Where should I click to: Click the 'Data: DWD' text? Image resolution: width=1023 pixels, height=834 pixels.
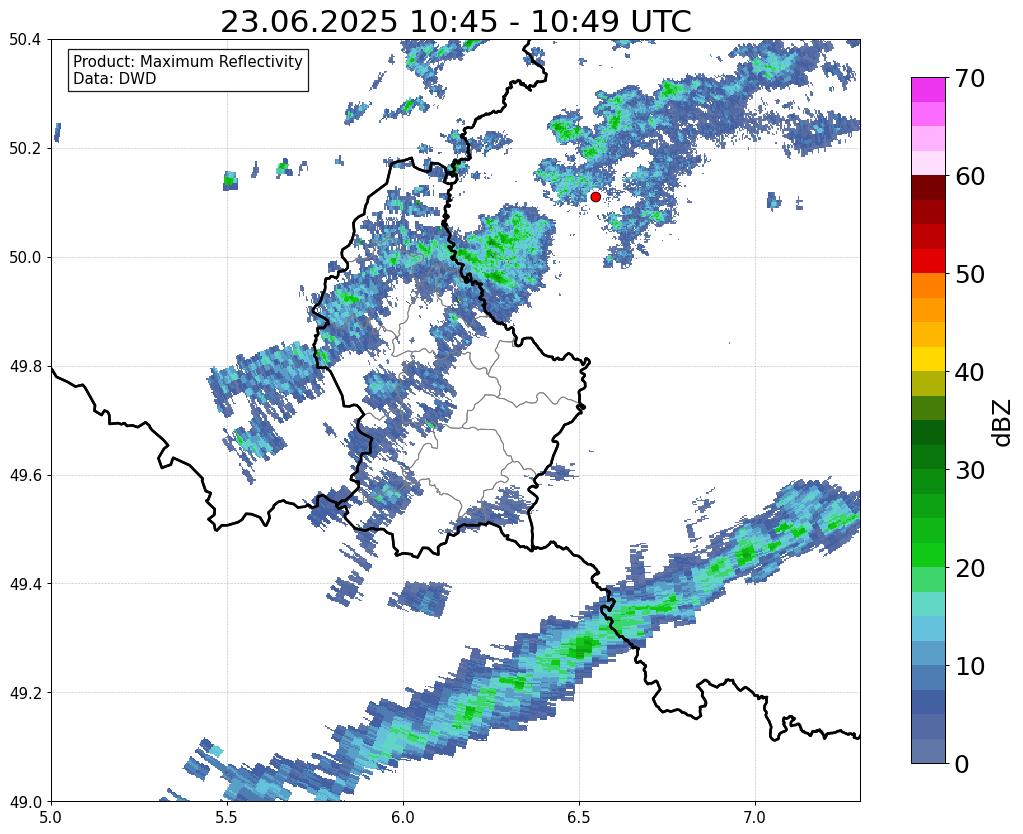[115, 79]
